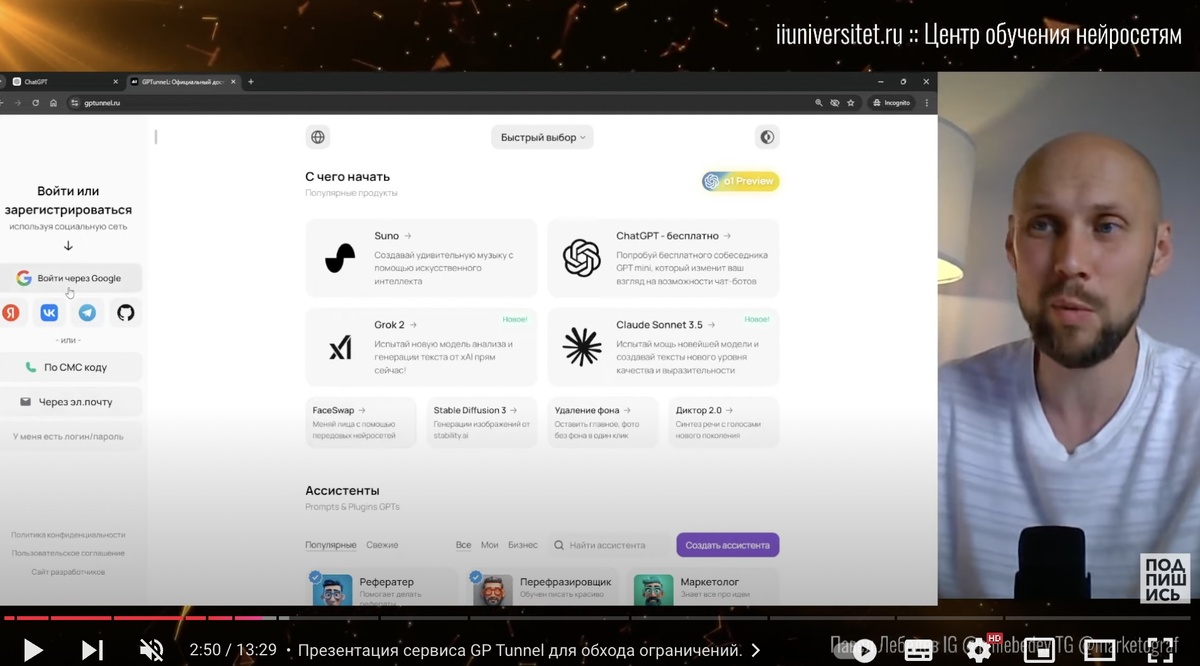Click the Telegram login icon
Viewport: 1200px width, 666px height.
[x=88, y=313]
